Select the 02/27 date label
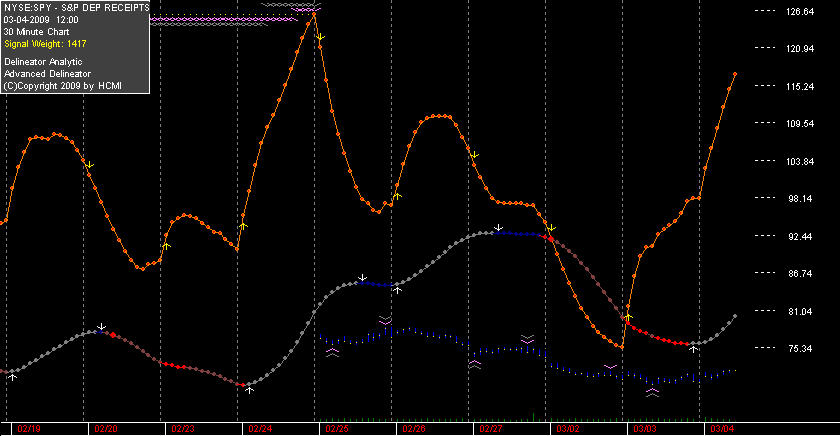This screenshot has width=840, height=436. [491, 429]
